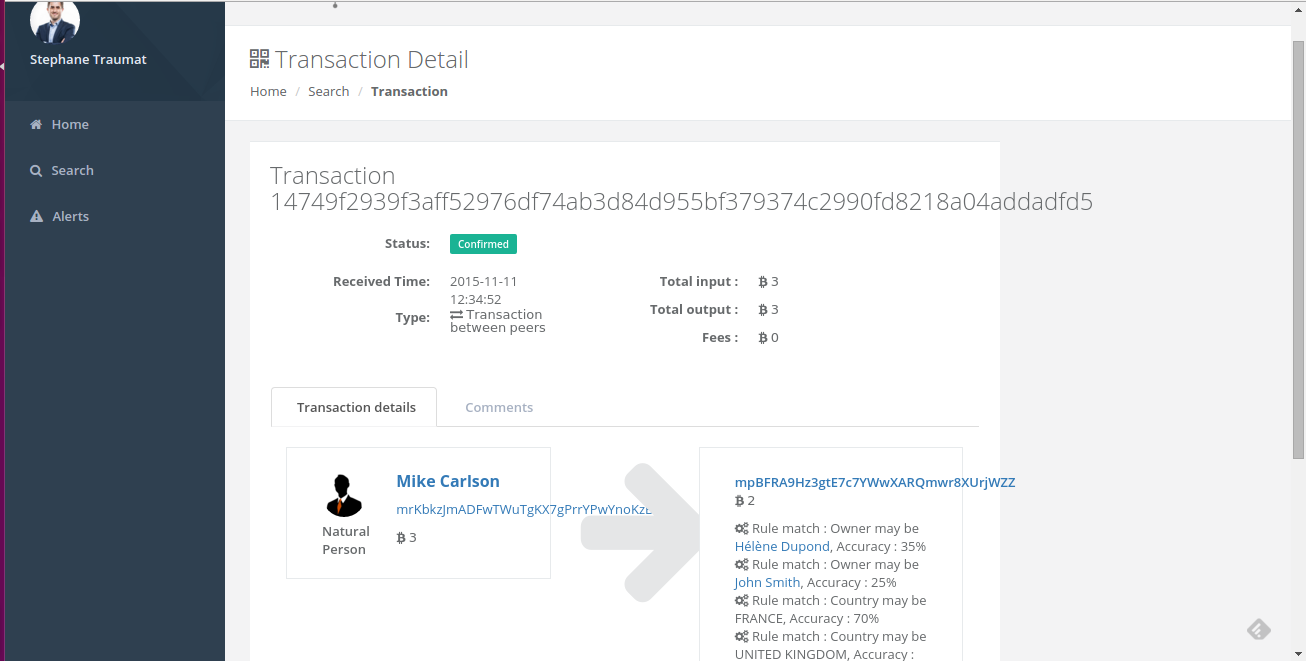Click Stephane Traumat's profile avatar
Screen dimensions: 1306x661
tap(55, 20)
